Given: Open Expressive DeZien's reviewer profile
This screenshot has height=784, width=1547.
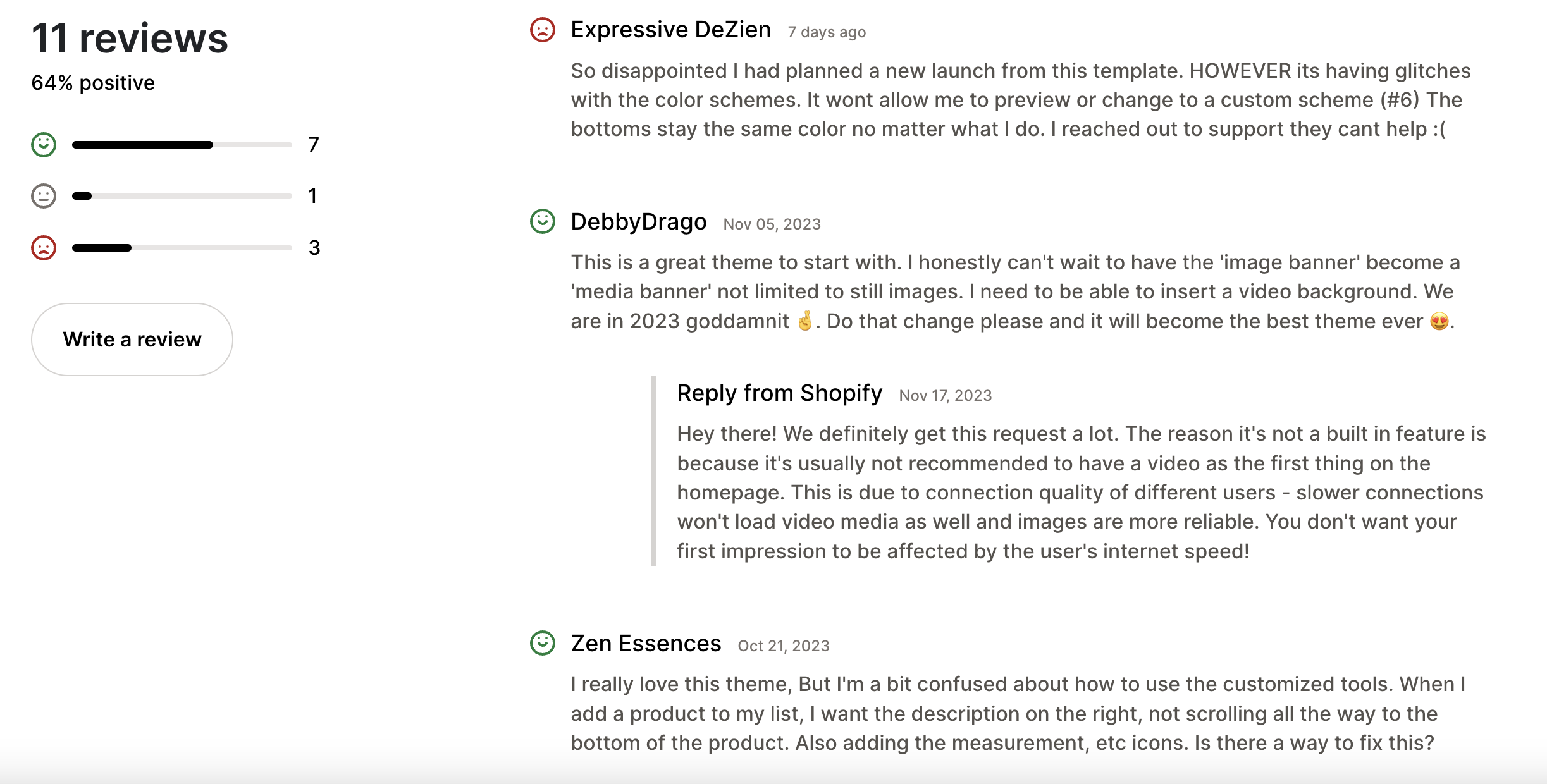Looking at the screenshot, I should tap(671, 29).
